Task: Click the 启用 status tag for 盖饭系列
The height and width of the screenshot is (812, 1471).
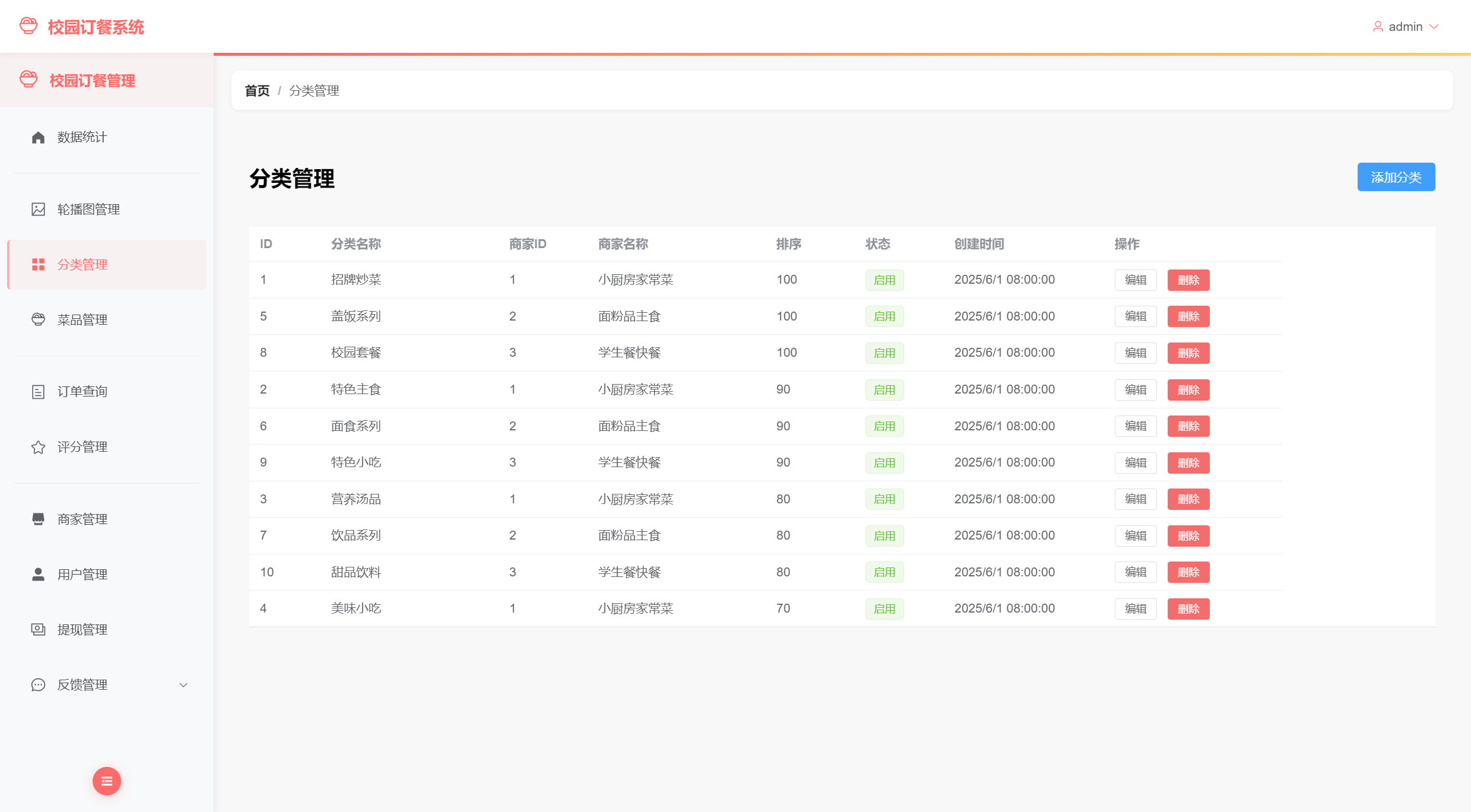Action: (x=884, y=316)
